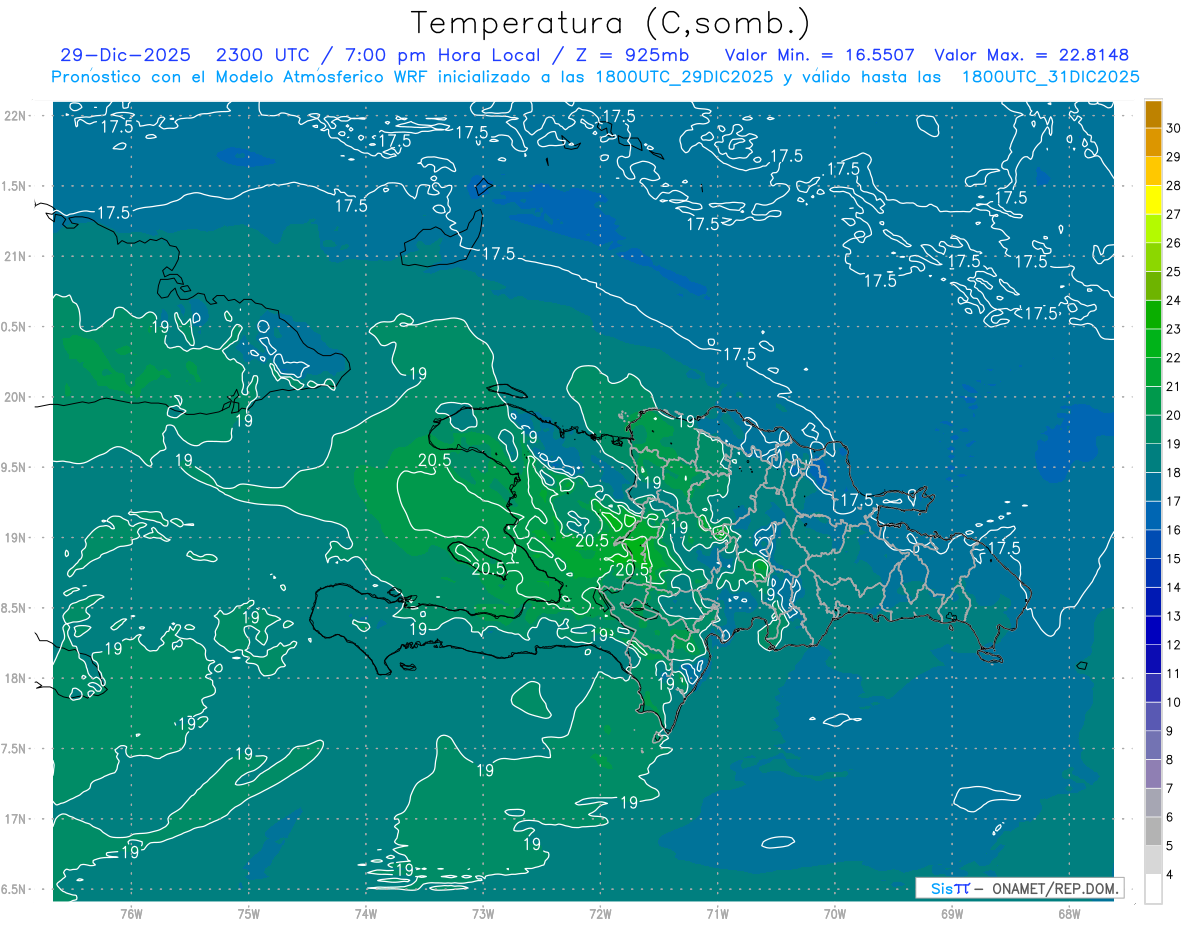This screenshot has height=927, width=1200.
Task: Click the "Valor Max. = 22.8148" readout
Action: [x=1031, y=55]
